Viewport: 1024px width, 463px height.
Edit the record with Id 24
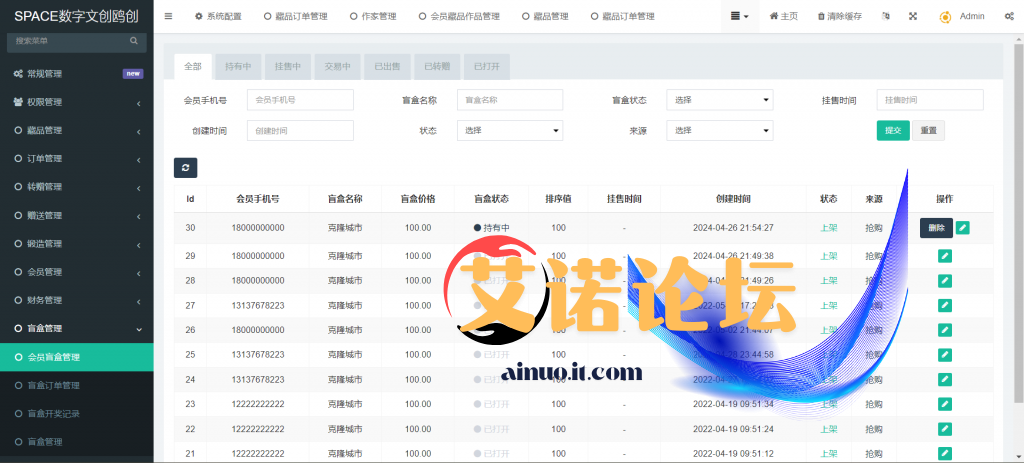point(944,379)
